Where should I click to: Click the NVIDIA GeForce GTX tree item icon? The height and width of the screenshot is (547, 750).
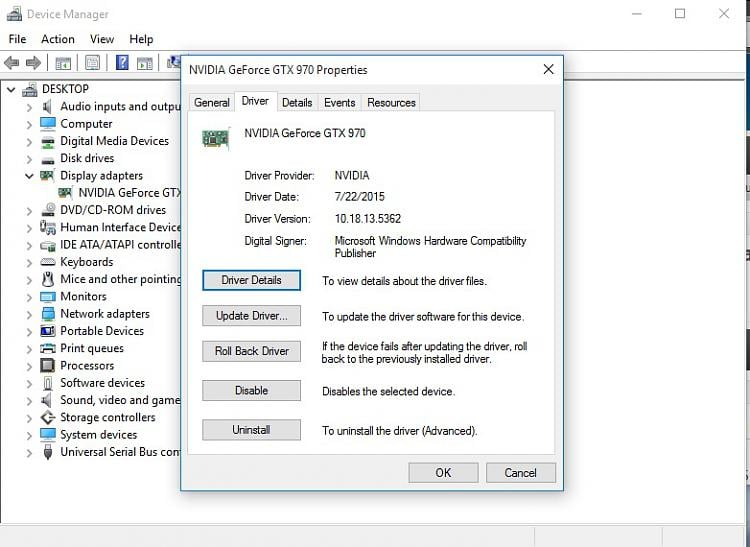65,193
